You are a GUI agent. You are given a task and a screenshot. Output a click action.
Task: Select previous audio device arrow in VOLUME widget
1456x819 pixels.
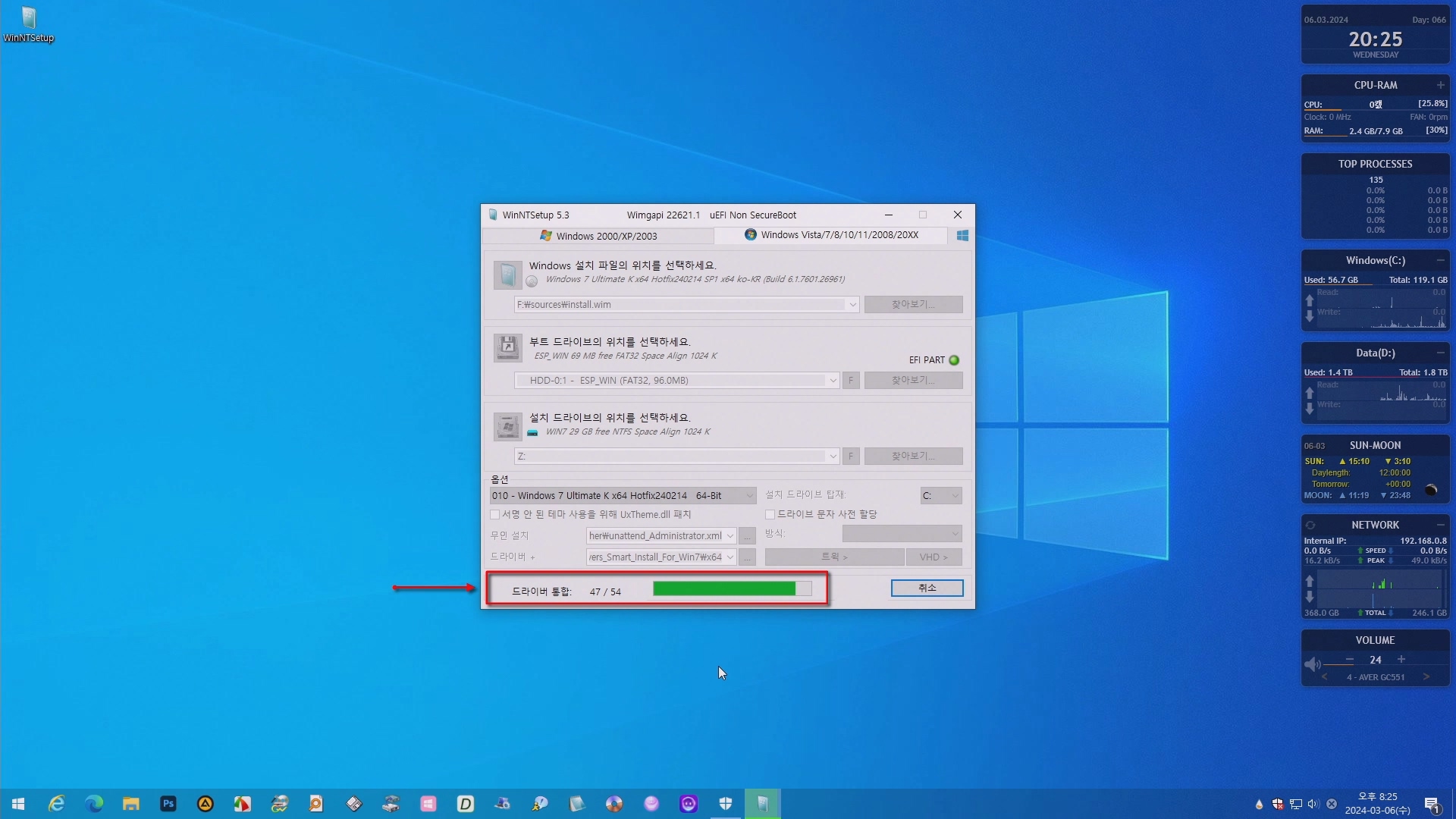[1325, 677]
